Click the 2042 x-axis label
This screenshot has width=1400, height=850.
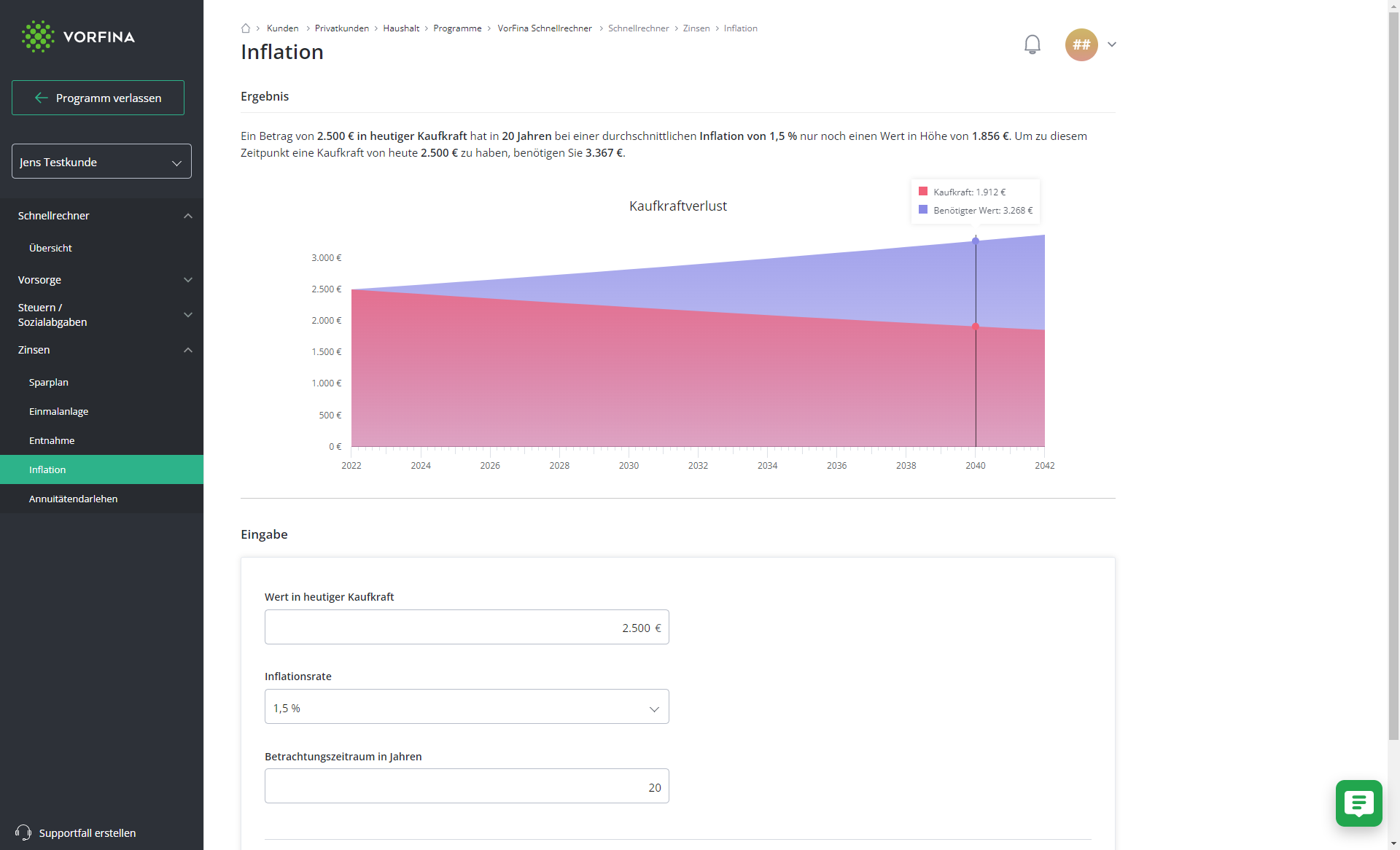point(1045,466)
